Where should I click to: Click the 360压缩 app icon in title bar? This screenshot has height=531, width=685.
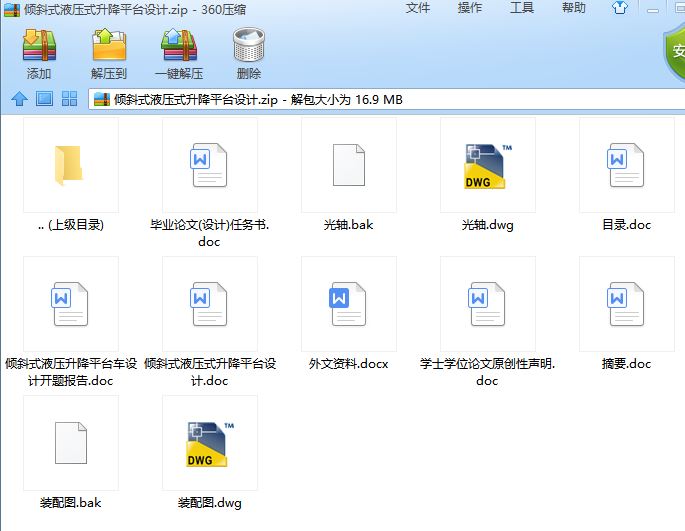pyautogui.click(x=12, y=9)
